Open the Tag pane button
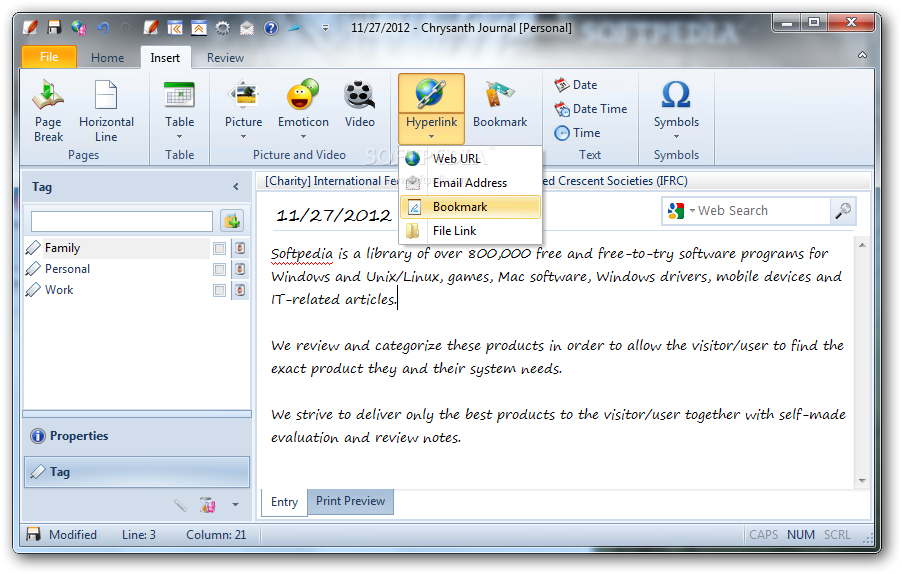The image size is (902, 574). pos(137,472)
